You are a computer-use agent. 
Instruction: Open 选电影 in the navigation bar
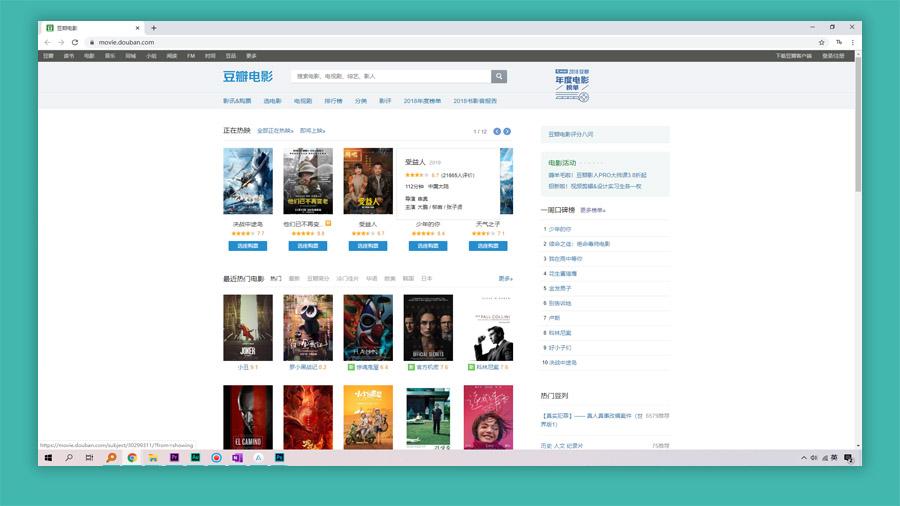[x=272, y=101]
